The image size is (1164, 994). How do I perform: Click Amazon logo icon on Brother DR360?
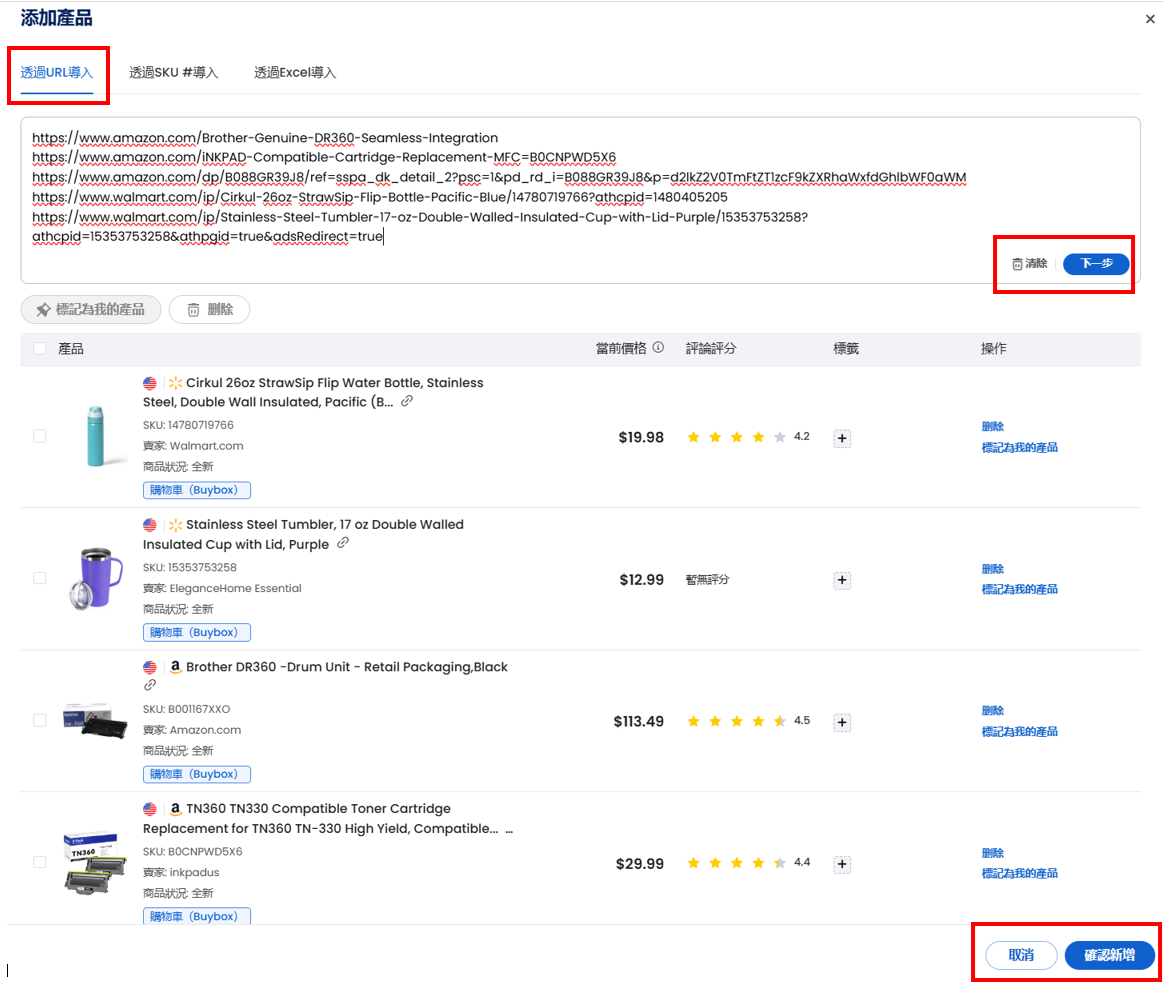[175, 667]
